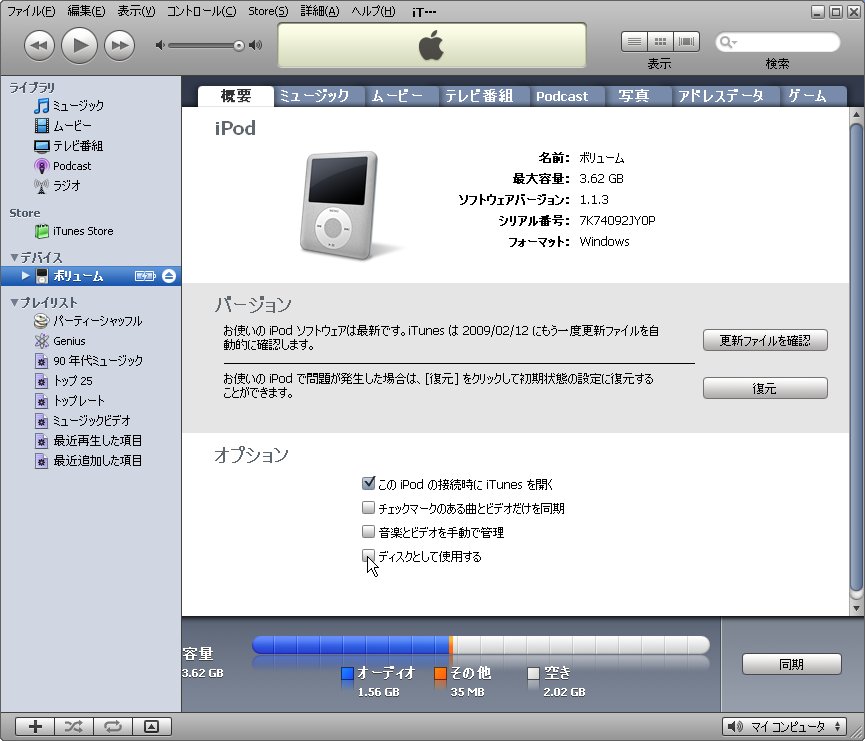Expand the ボリューム iPod device contents
The height and width of the screenshot is (741, 865).
click(25, 275)
